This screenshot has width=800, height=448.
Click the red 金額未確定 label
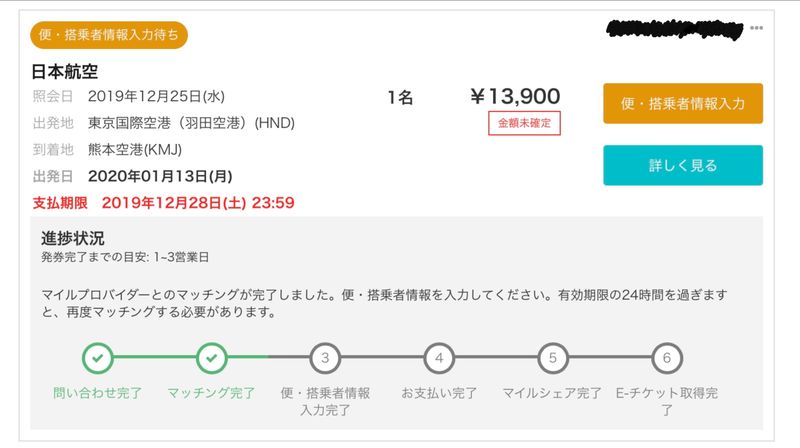coord(524,124)
